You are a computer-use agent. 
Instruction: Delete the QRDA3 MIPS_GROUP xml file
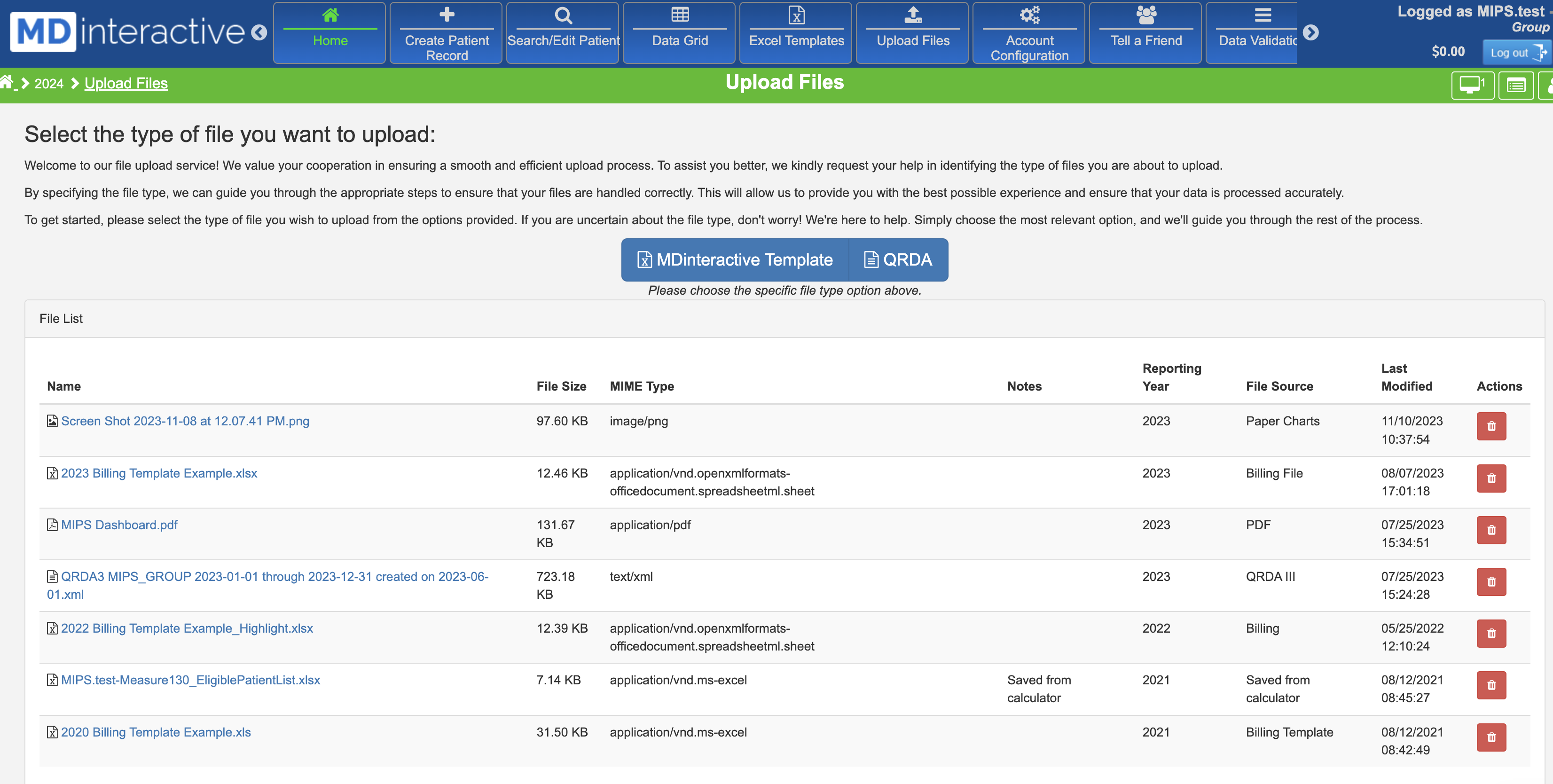(x=1491, y=581)
